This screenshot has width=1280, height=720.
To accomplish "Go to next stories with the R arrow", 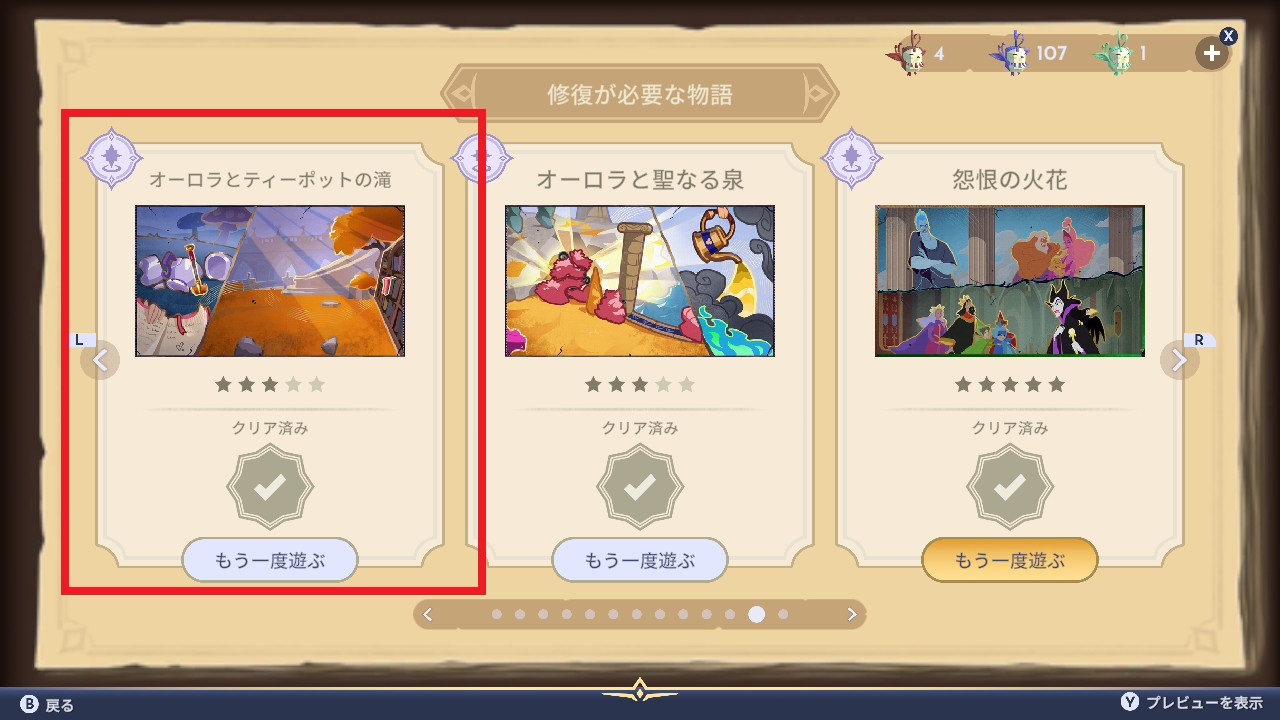I will [1180, 360].
